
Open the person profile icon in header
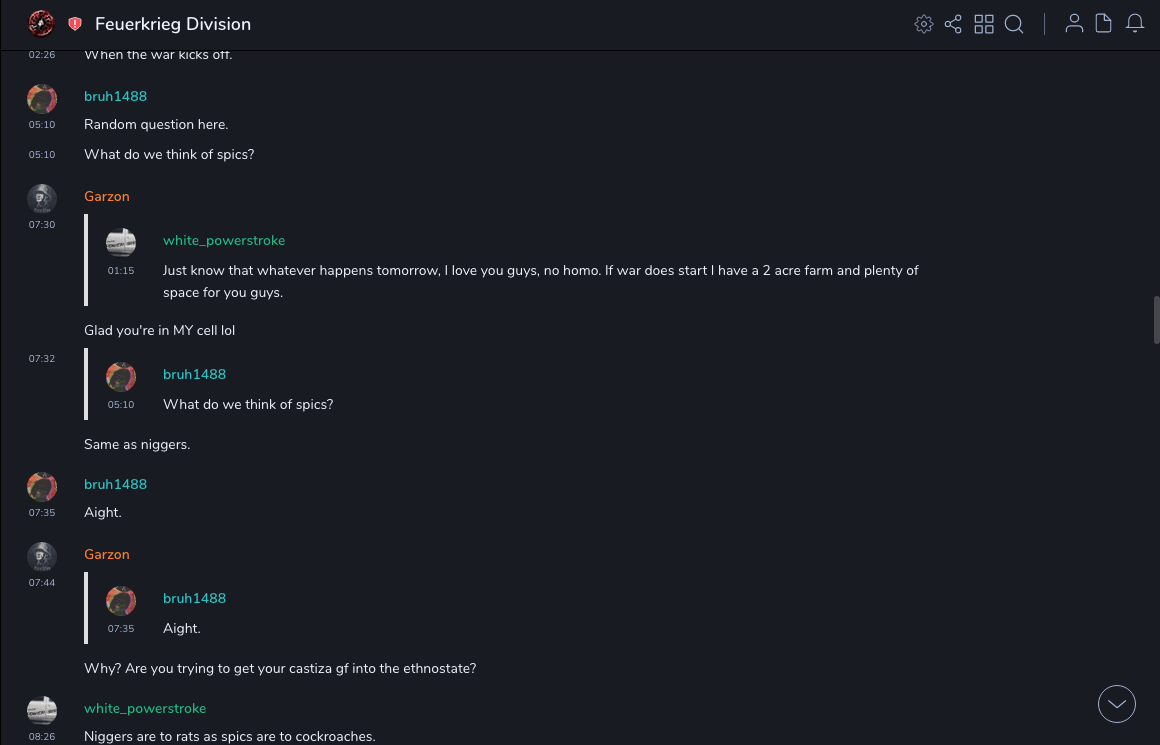(x=1074, y=24)
